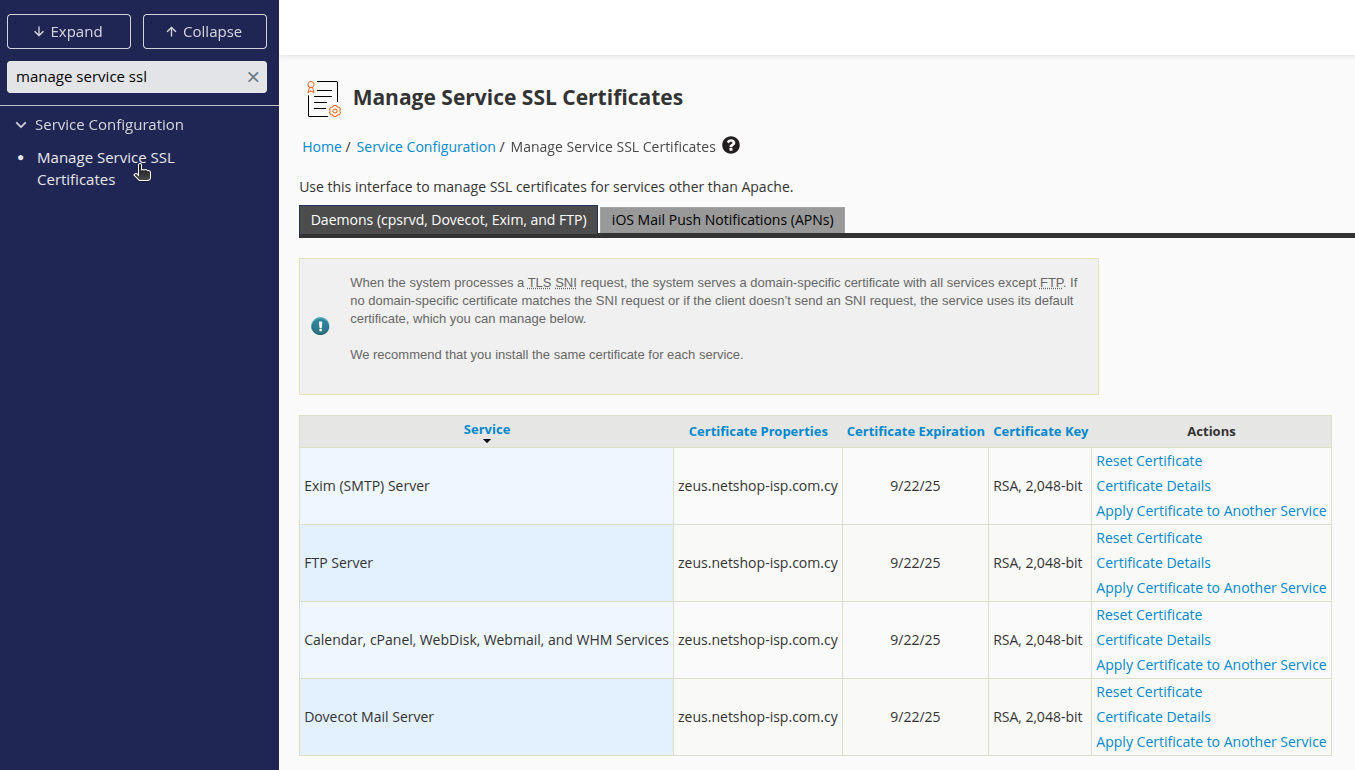
Task: Click zeus.netshop-isp.com.cy in Exim row
Action: point(758,486)
